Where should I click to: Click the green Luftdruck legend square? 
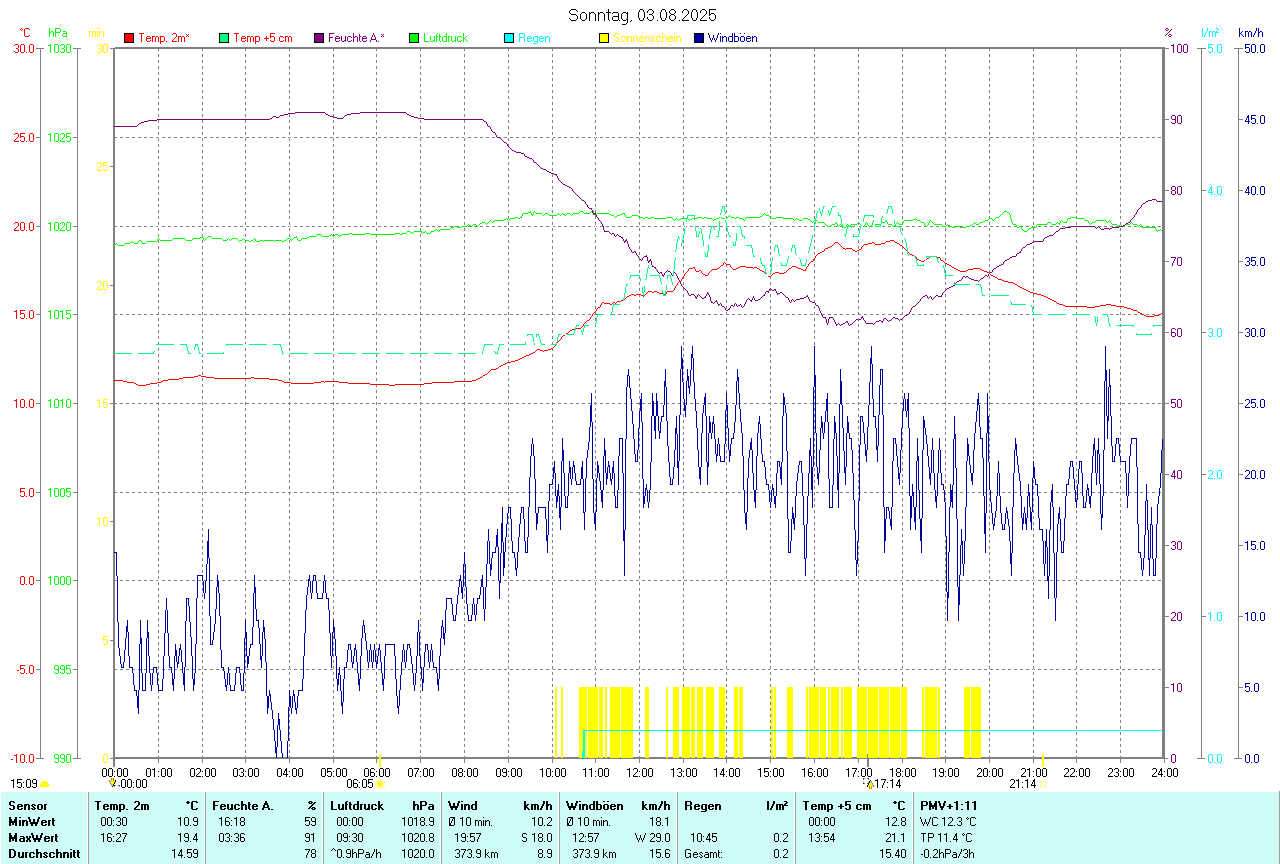click(414, 38)
